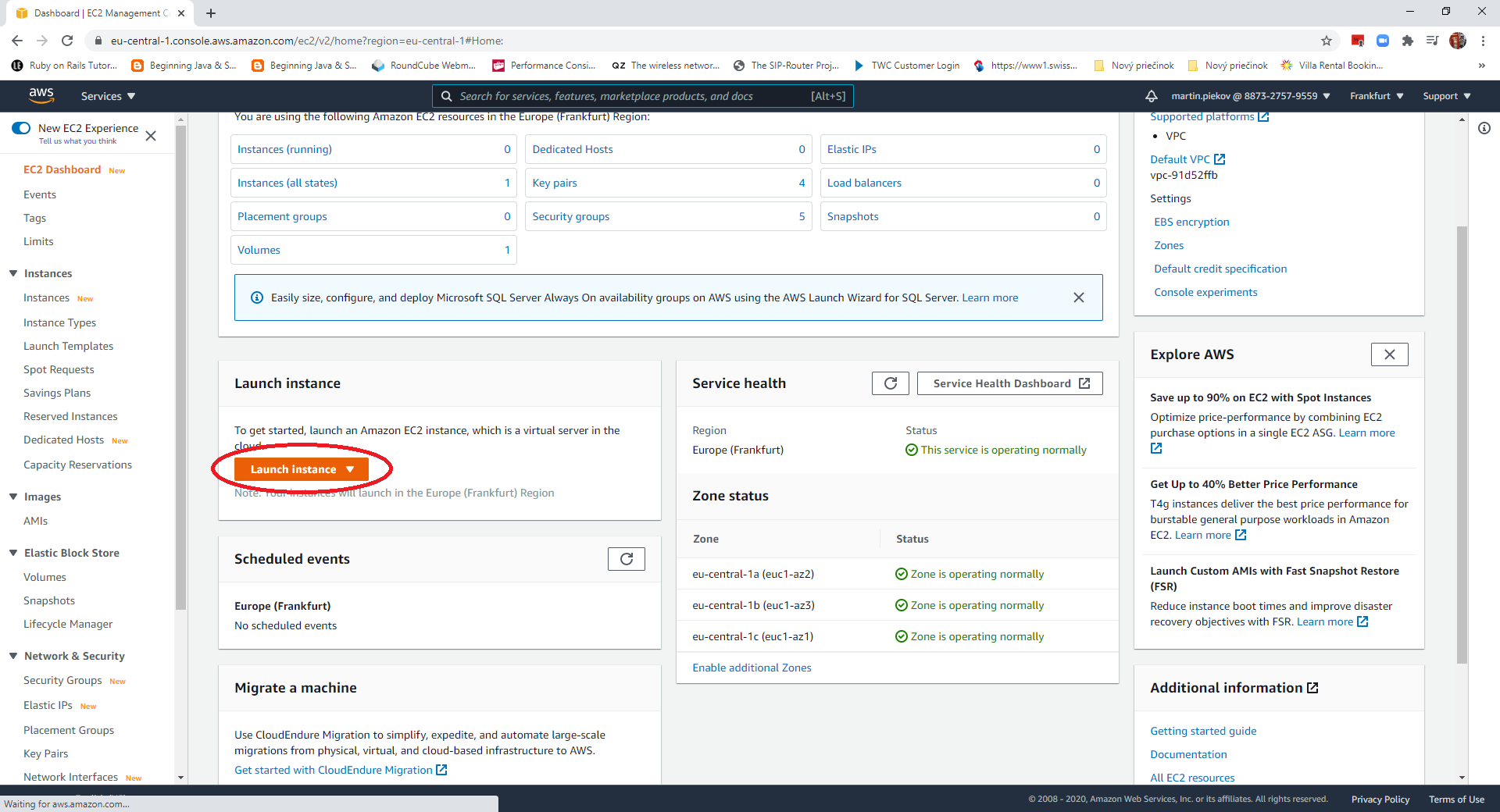Image resolution: width=1500 pixels, height=812 pixels.
Task: Open Lifecycle Manager in the sidebar
Action: (68, 624)
